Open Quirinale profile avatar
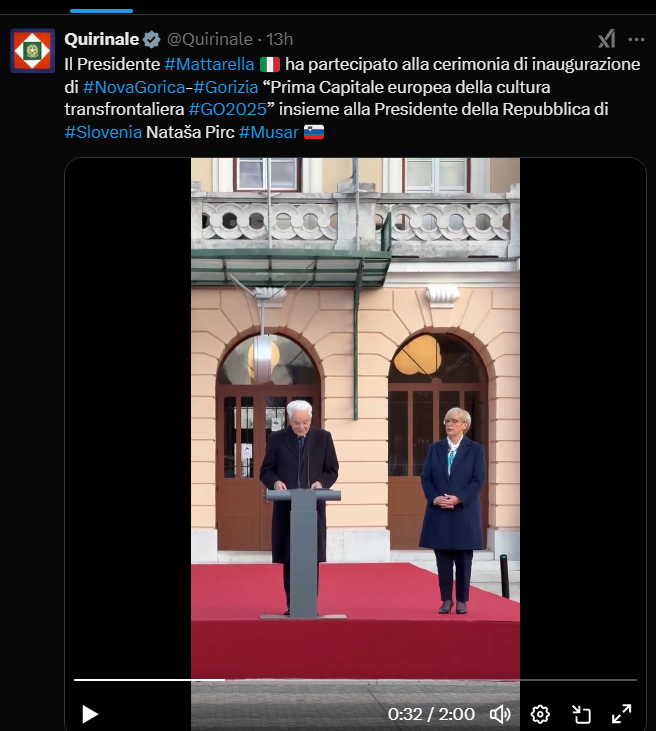This screenshot has width=656, height=731. point(33,50)
